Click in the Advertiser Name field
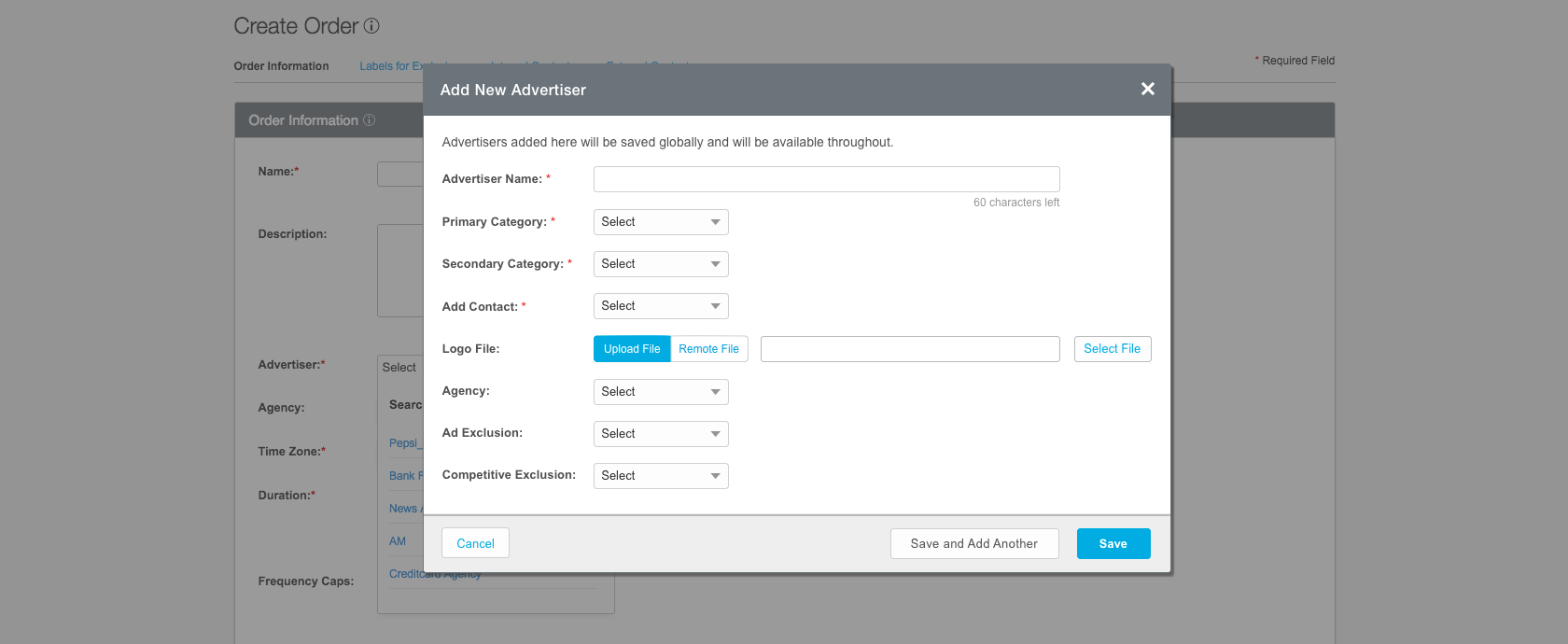Image resolution: width=1568 pixels, height=644 pixels. [826, 179]
